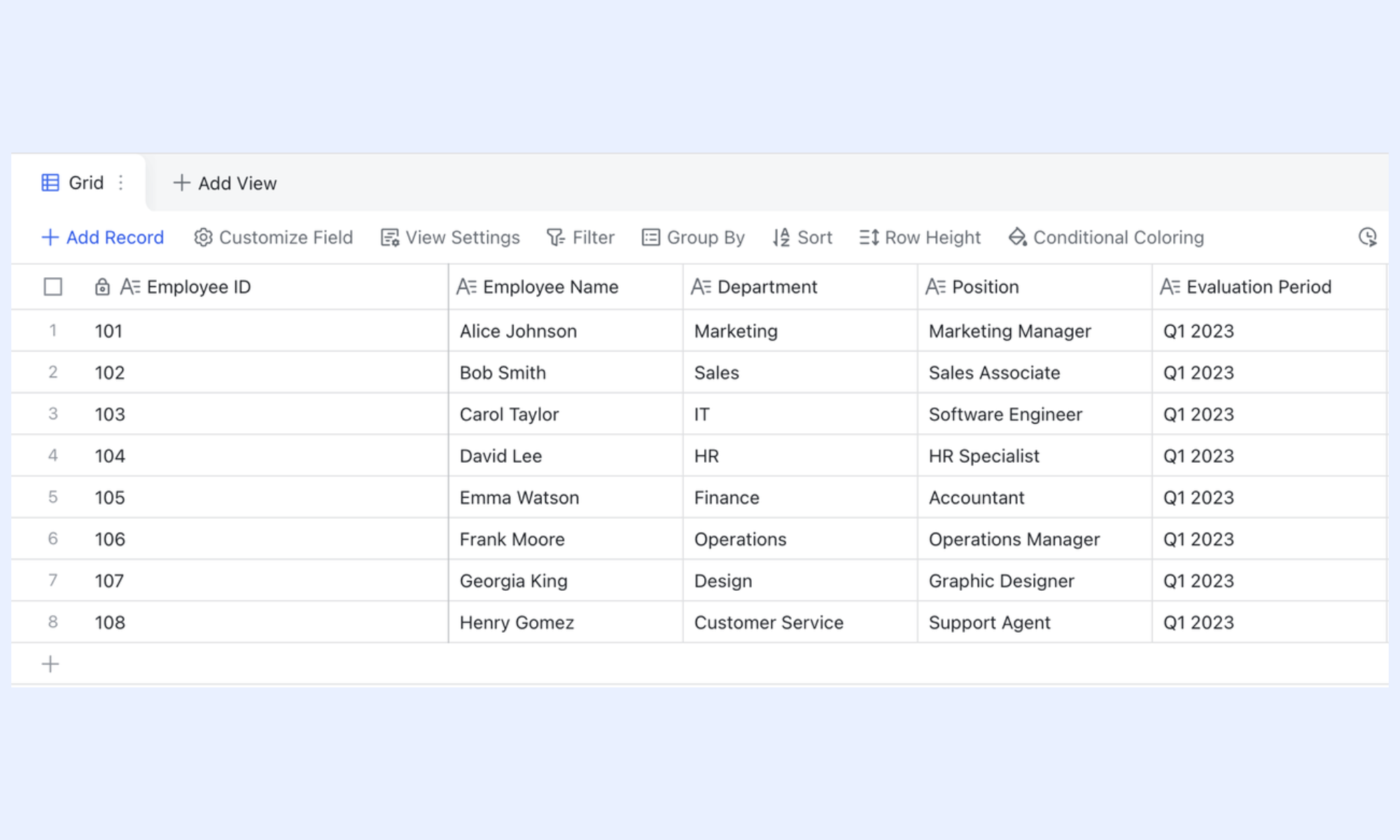The height and width of the screenshot is (840, 1400).
Task: Click the IT department cell
Action: click(x=800, y=414)
